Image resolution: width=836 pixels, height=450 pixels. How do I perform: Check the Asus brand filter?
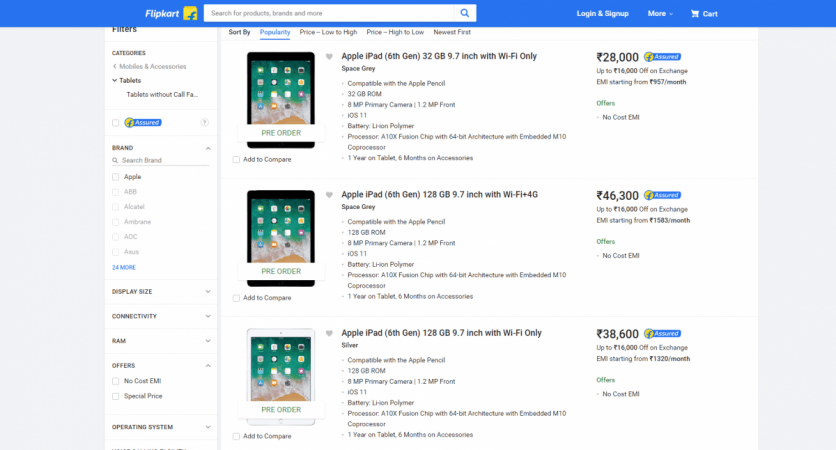115,252
